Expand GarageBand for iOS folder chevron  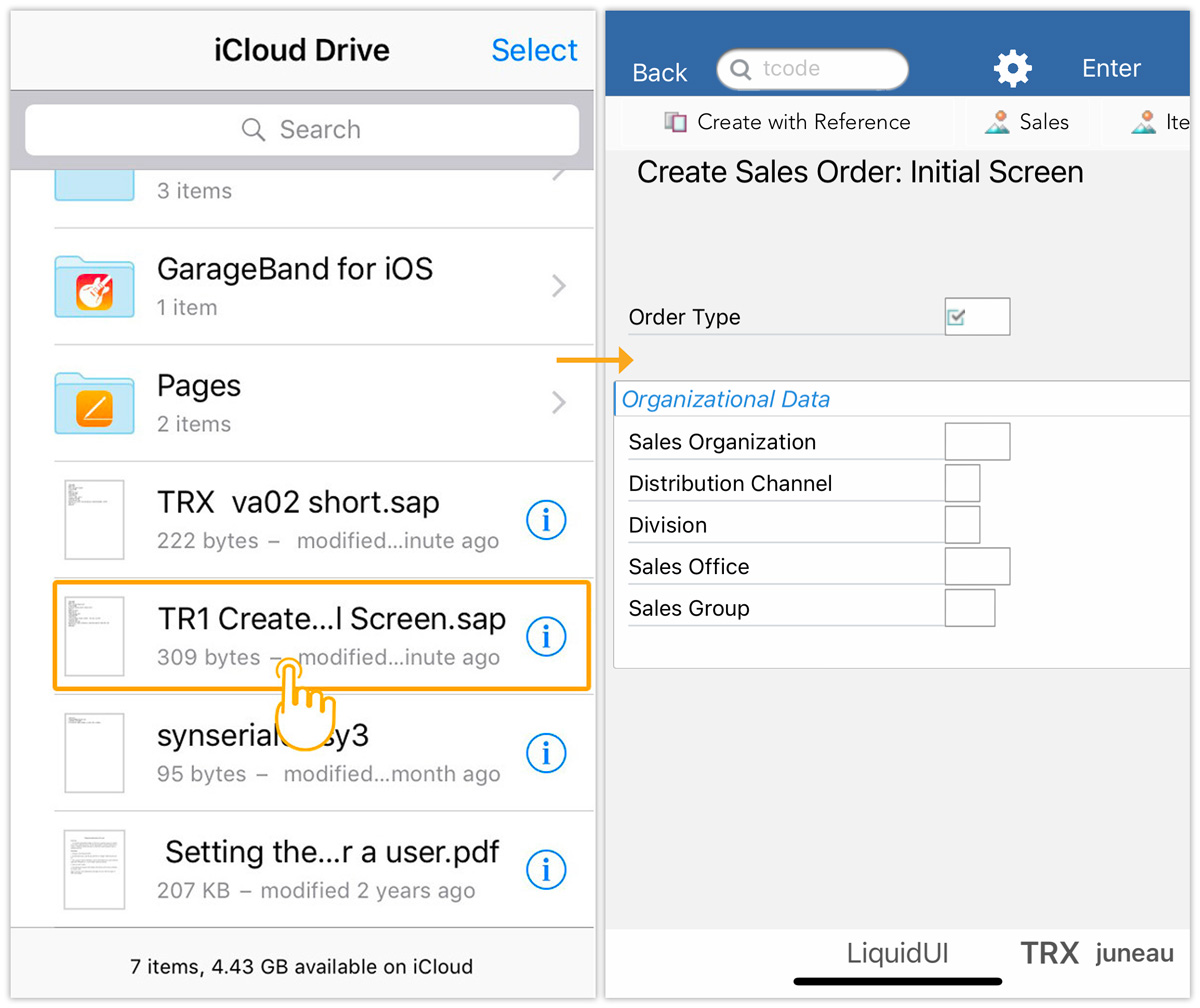[x=559, y=287]
